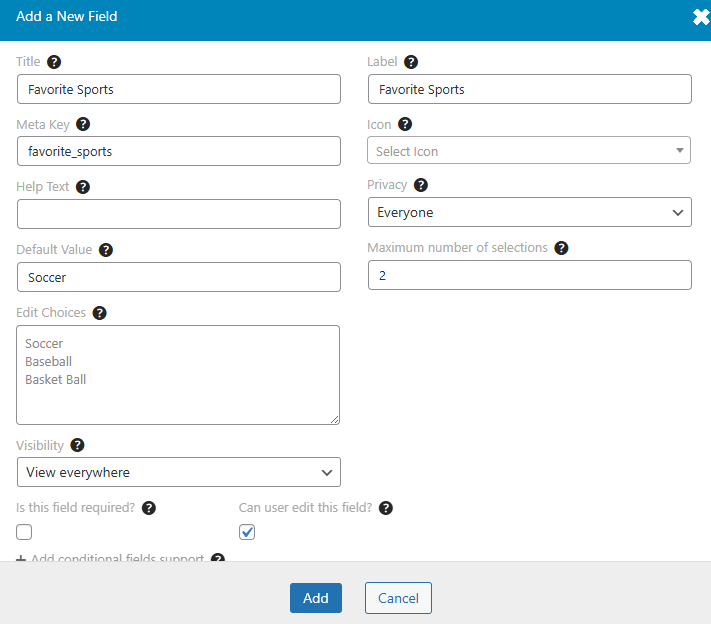Image resolution: width=711 pixels, height=624 pixels.
Task: Select the Default Value field containing Soccer
Action: (179, 277)
